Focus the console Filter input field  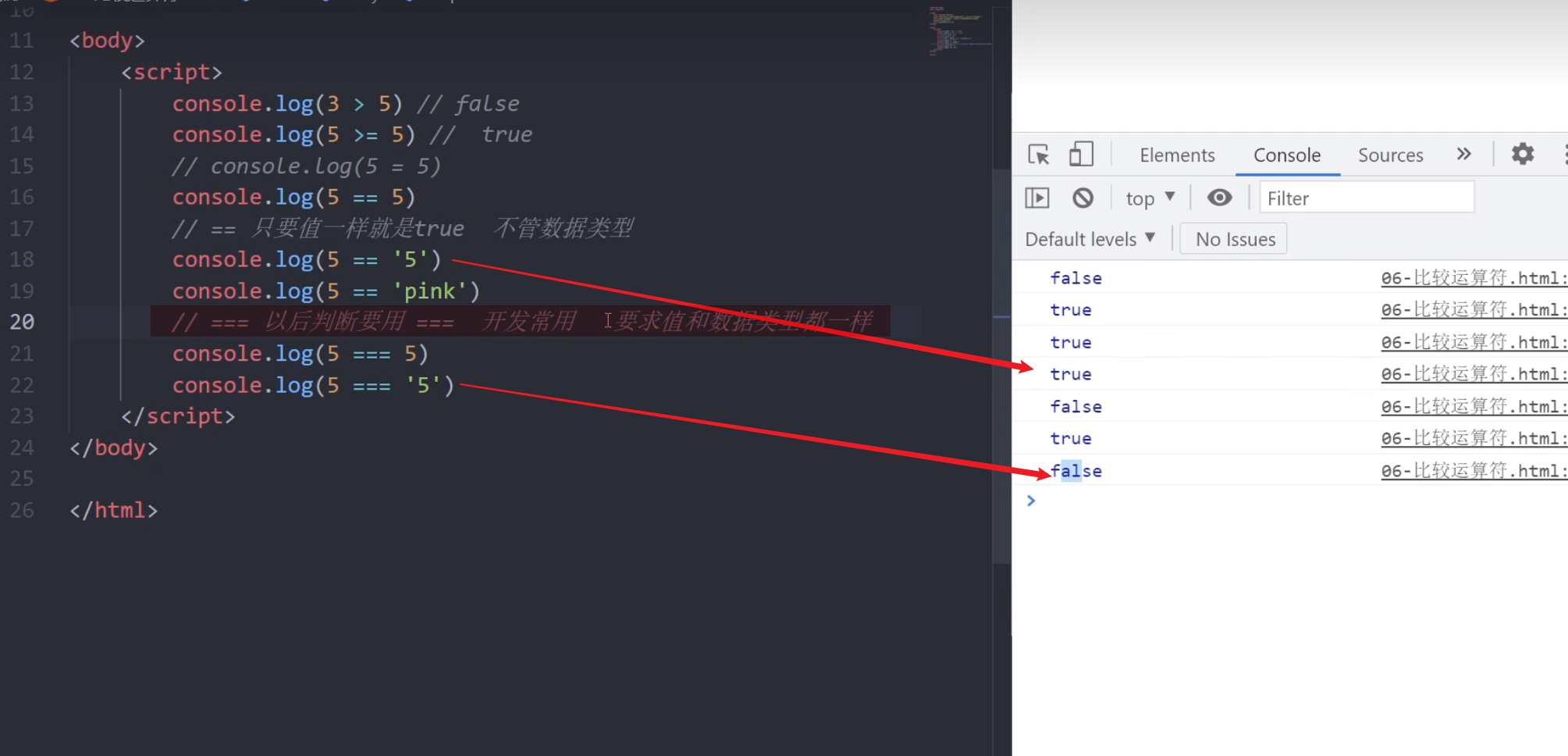[1367, 198]
